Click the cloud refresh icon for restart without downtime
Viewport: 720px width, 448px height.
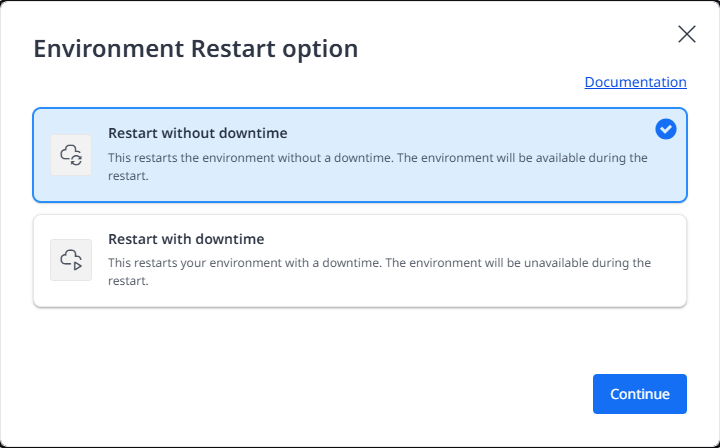point(71,155)
